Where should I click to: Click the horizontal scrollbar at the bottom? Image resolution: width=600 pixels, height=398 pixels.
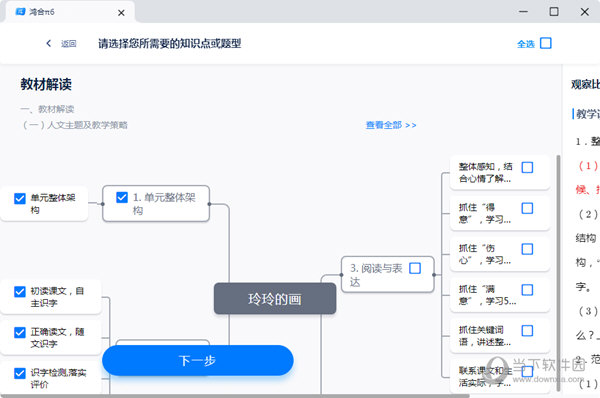[235, 396]
